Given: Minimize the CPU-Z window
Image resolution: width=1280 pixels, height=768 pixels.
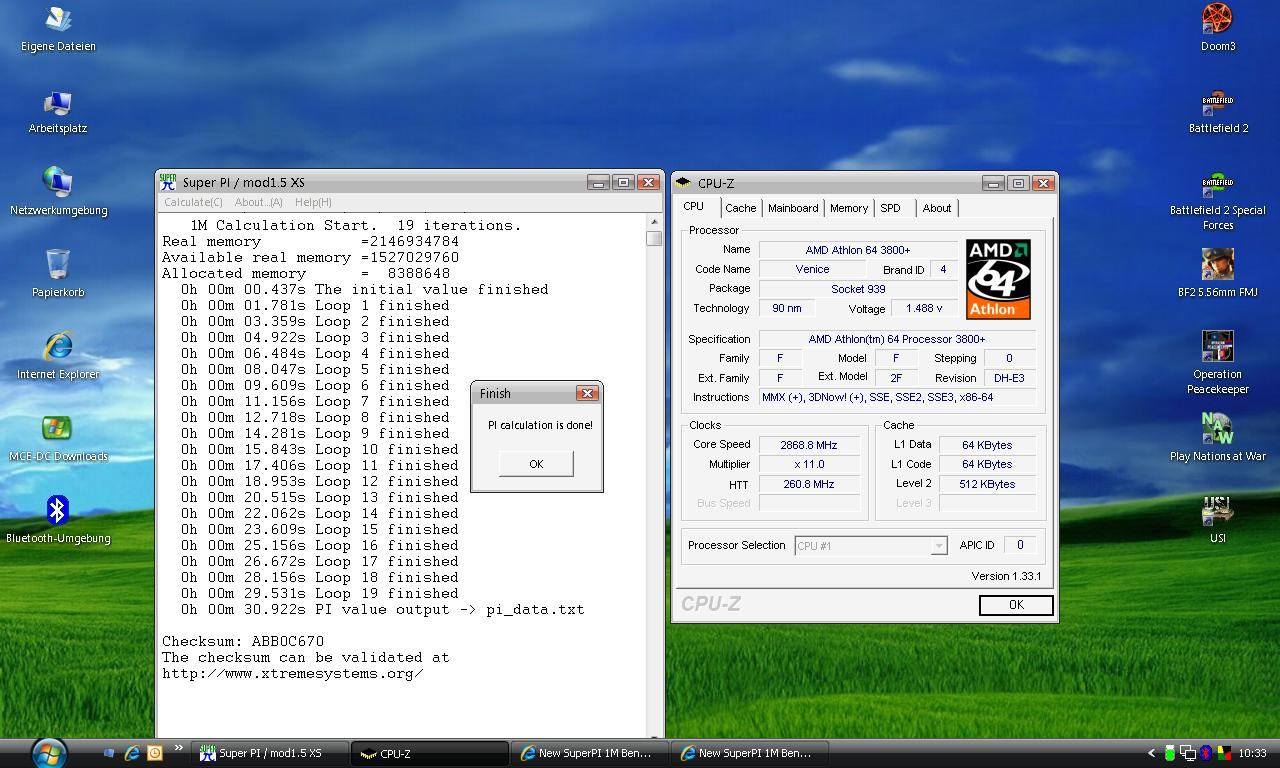Looking at the screenshot, I should pyautogui.click(x=993, y=183).
